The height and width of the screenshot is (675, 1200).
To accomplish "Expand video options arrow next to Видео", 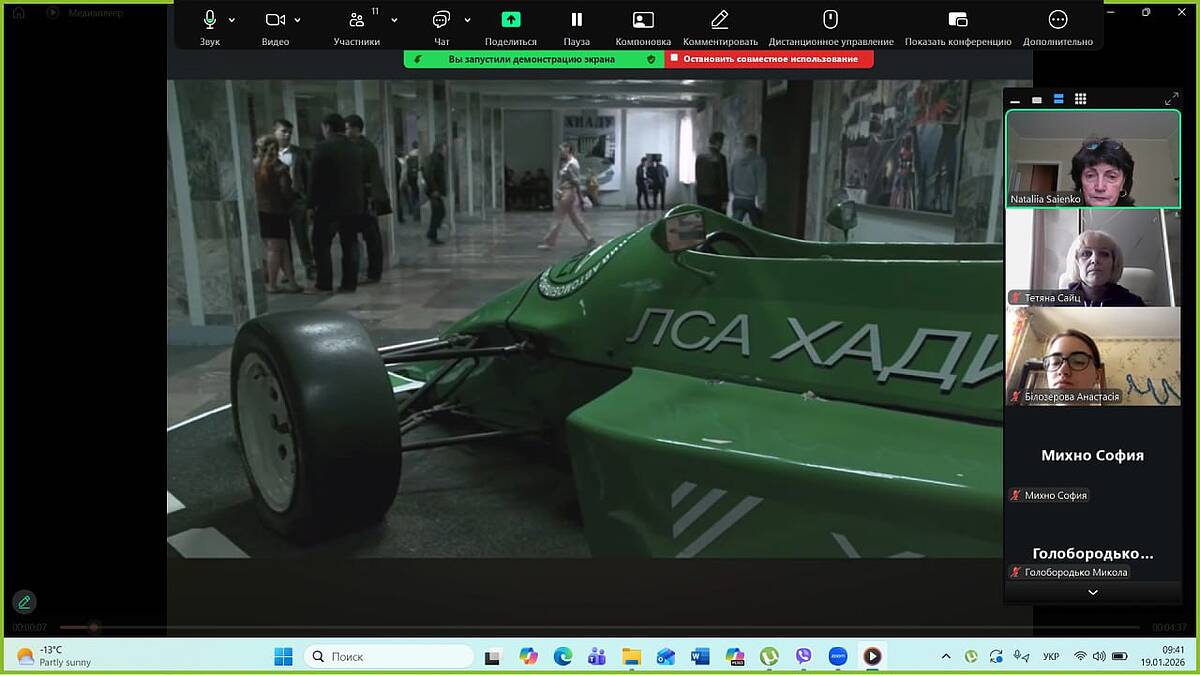I will tap(297, 20).
